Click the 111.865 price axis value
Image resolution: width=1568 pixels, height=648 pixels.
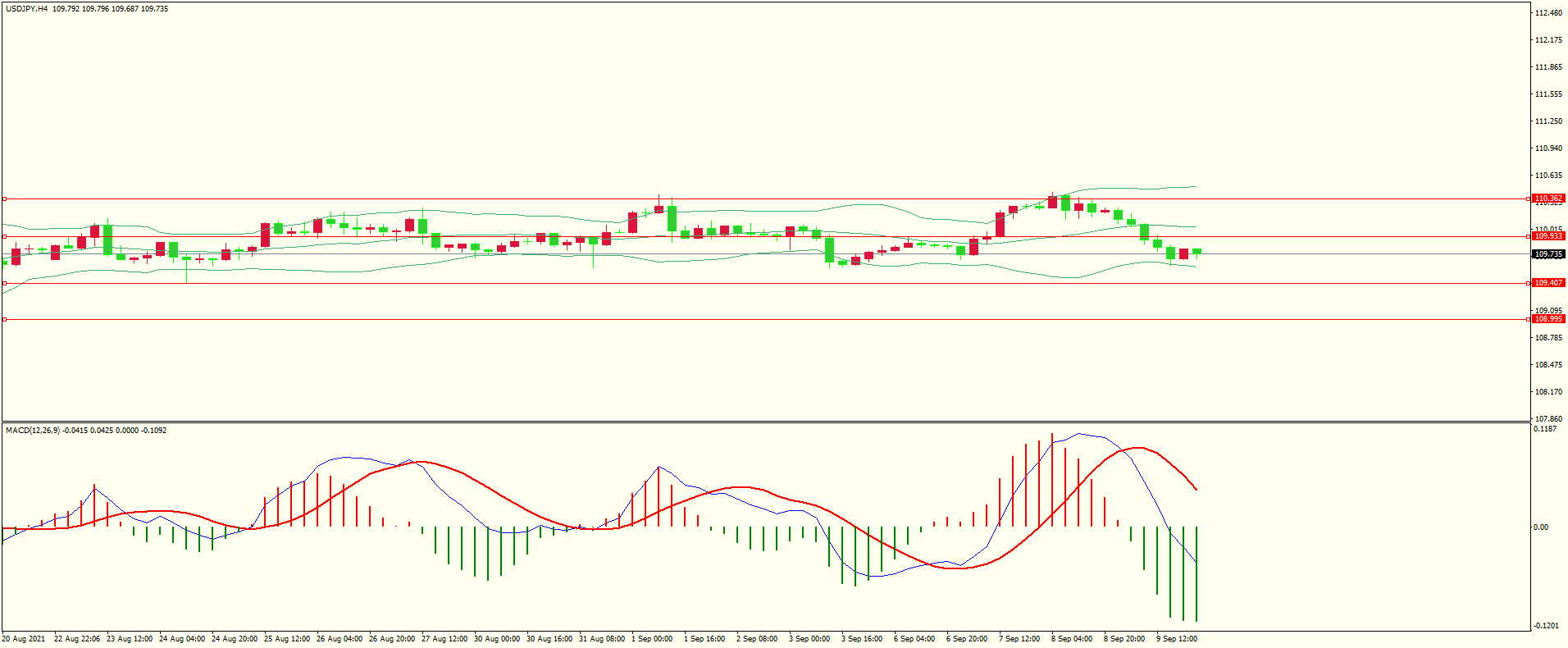coord(1548,67)
